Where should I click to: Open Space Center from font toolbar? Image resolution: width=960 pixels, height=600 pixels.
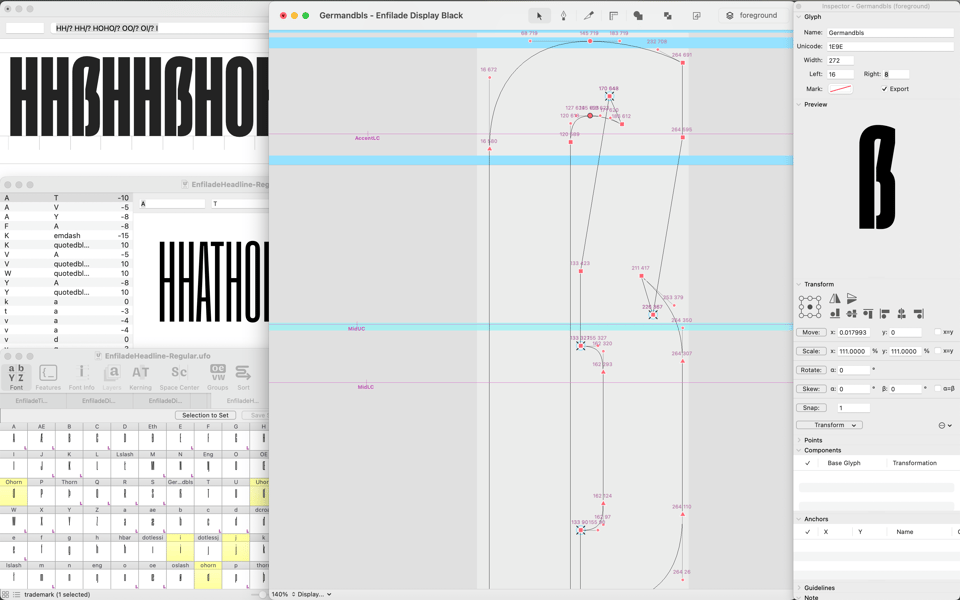179,376
